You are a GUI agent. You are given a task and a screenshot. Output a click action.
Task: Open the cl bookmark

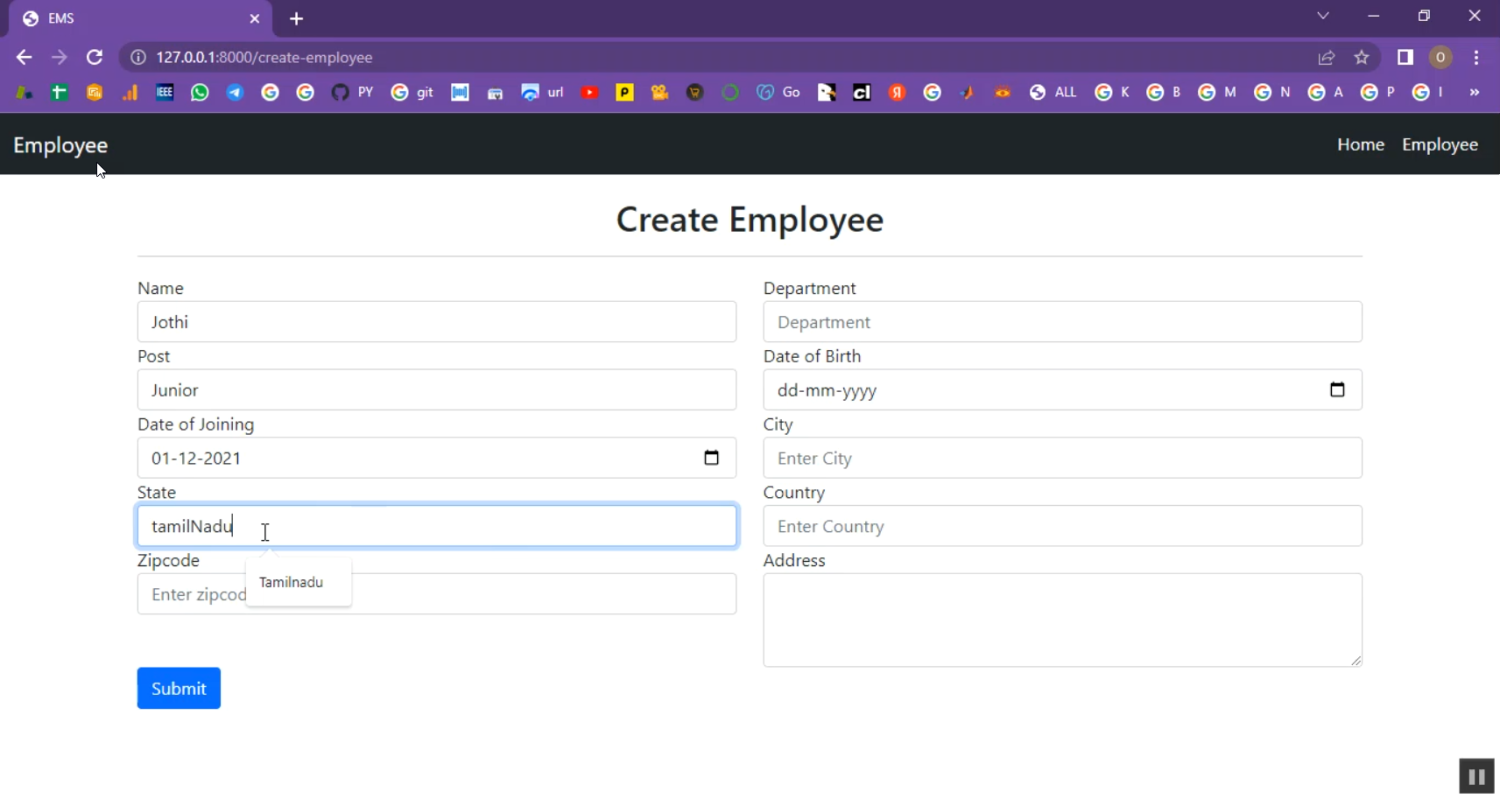[861, 93]
